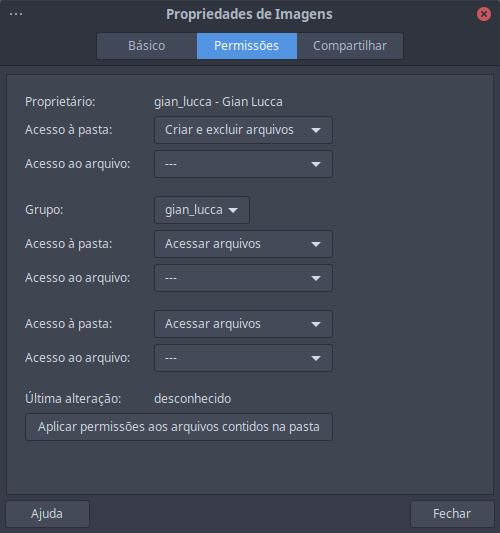Open group folder access 'Acessar arquivos' dropdown
Screen dimensions: 500x533
[x=243, y=244]
